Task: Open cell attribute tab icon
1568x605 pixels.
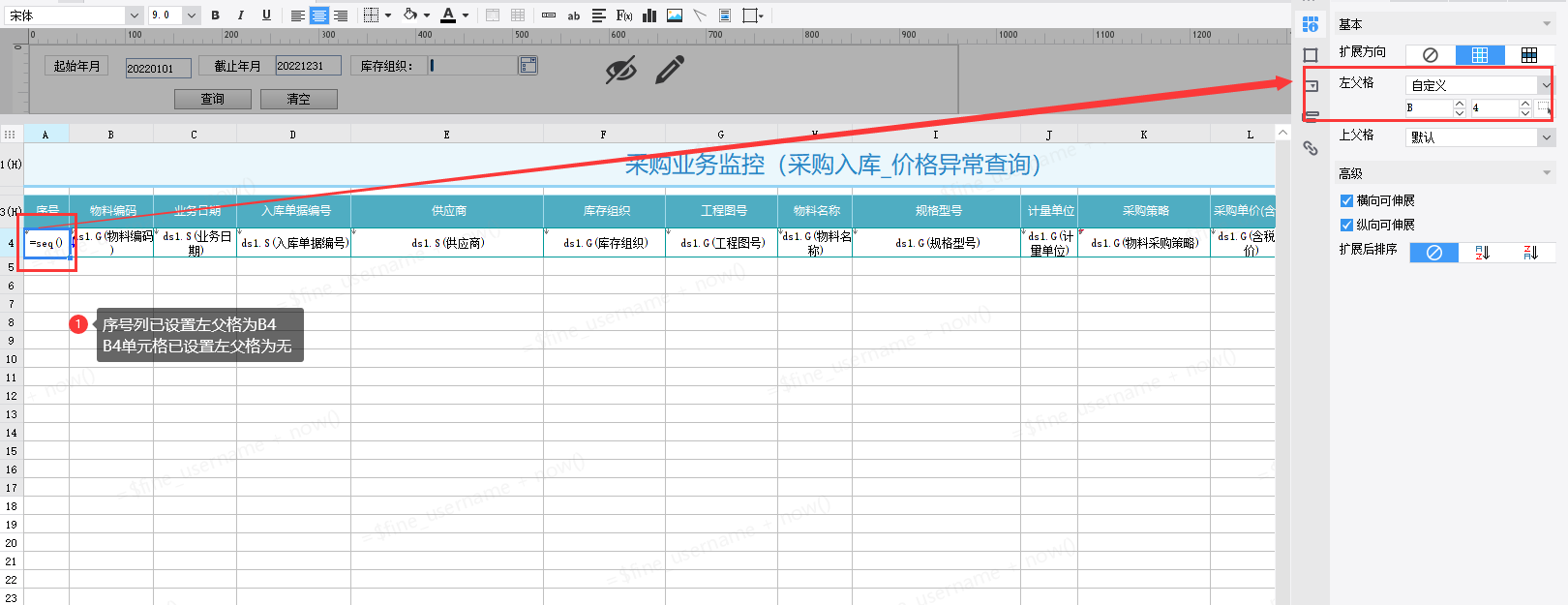Action: tap(1311, 24)
